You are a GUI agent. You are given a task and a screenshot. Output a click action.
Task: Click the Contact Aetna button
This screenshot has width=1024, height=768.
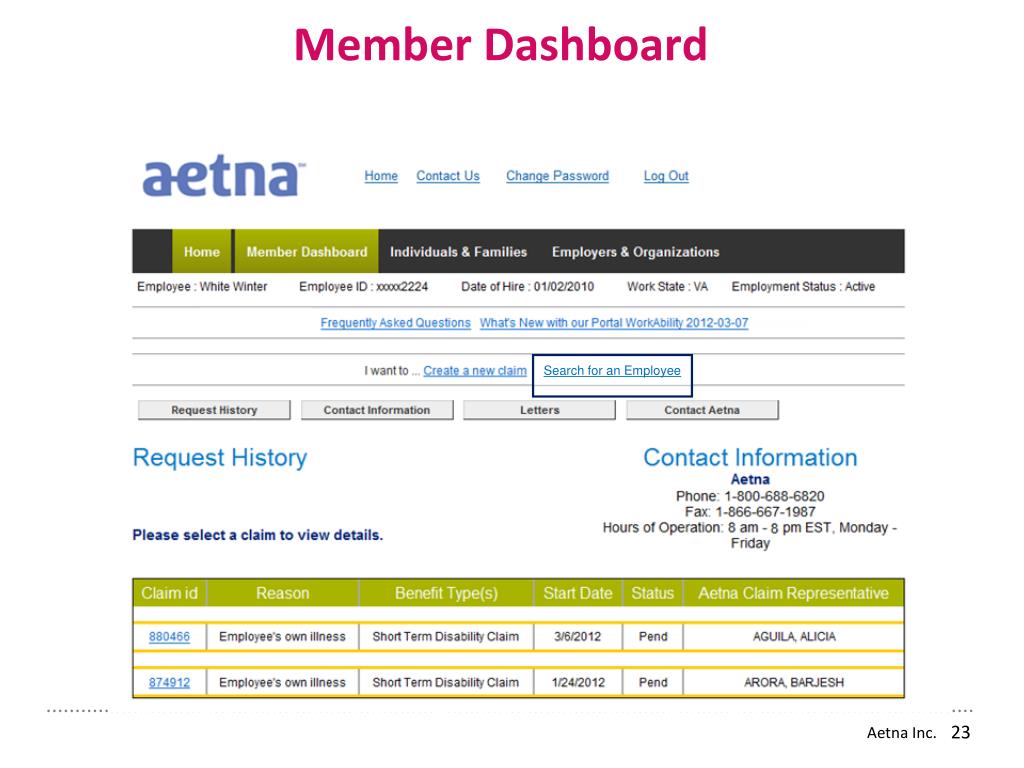[702, 410]
